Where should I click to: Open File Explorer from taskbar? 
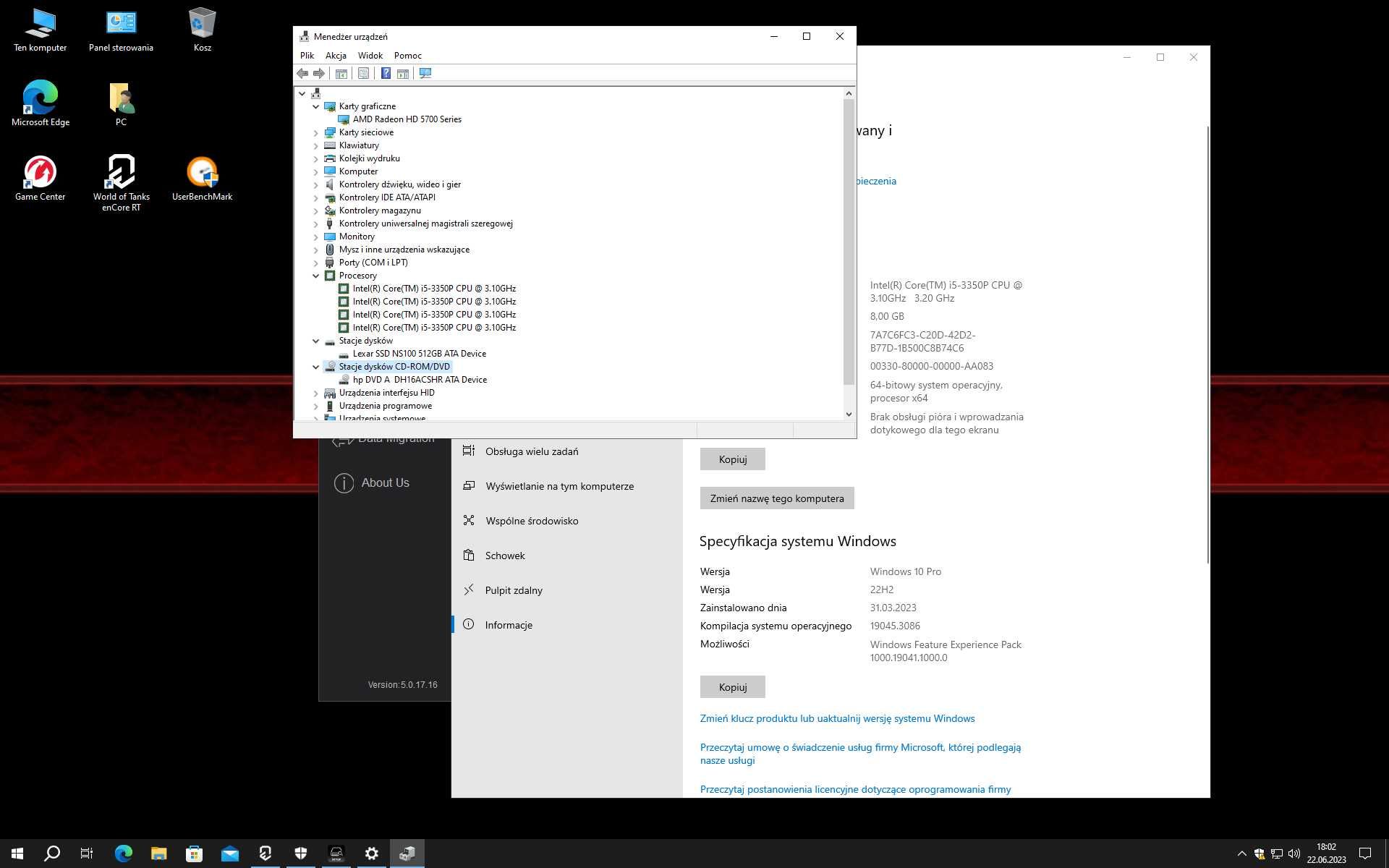(158, 854)
